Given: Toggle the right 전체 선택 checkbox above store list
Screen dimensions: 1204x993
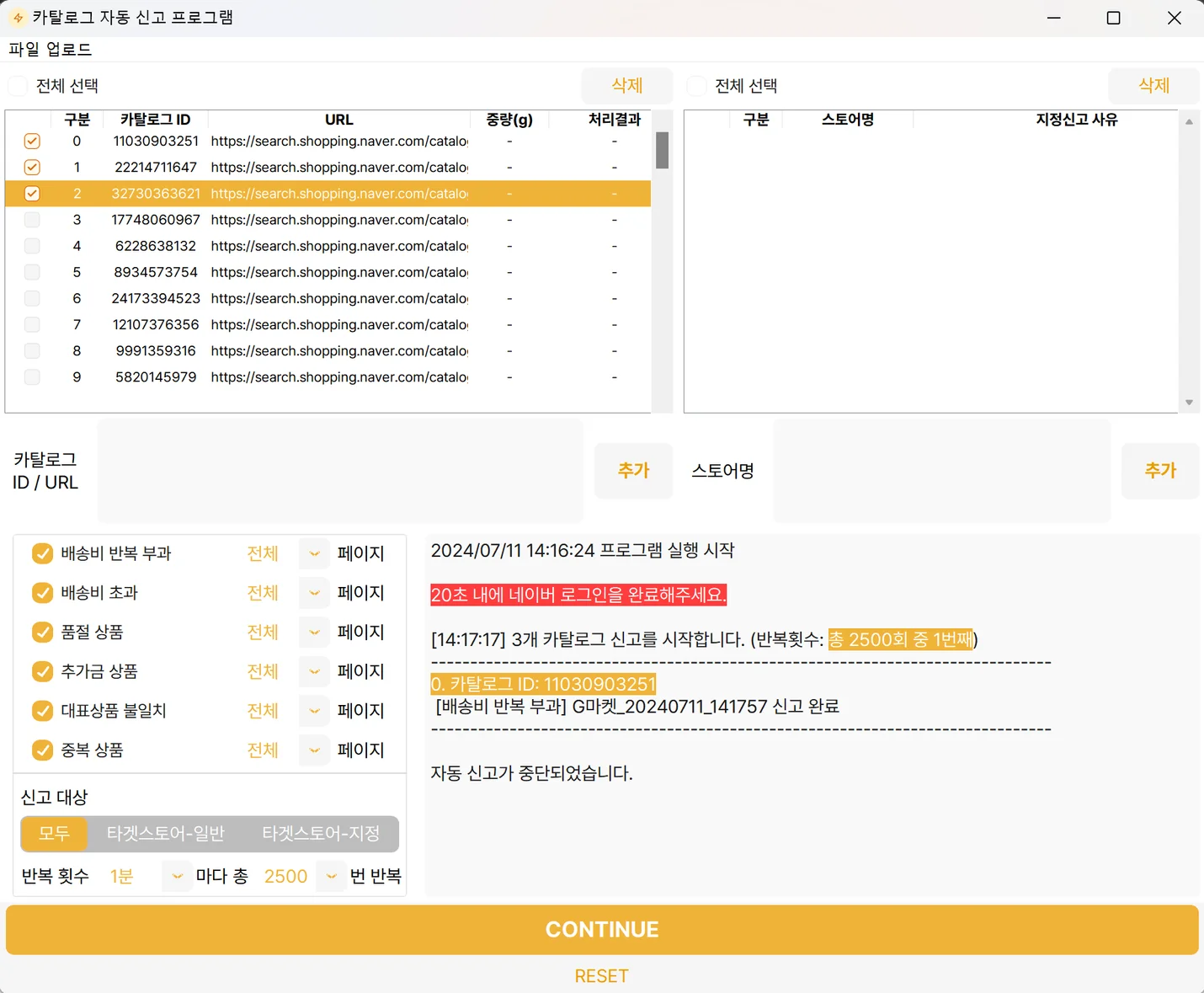Looking at the screenshot, I should 696,86.
